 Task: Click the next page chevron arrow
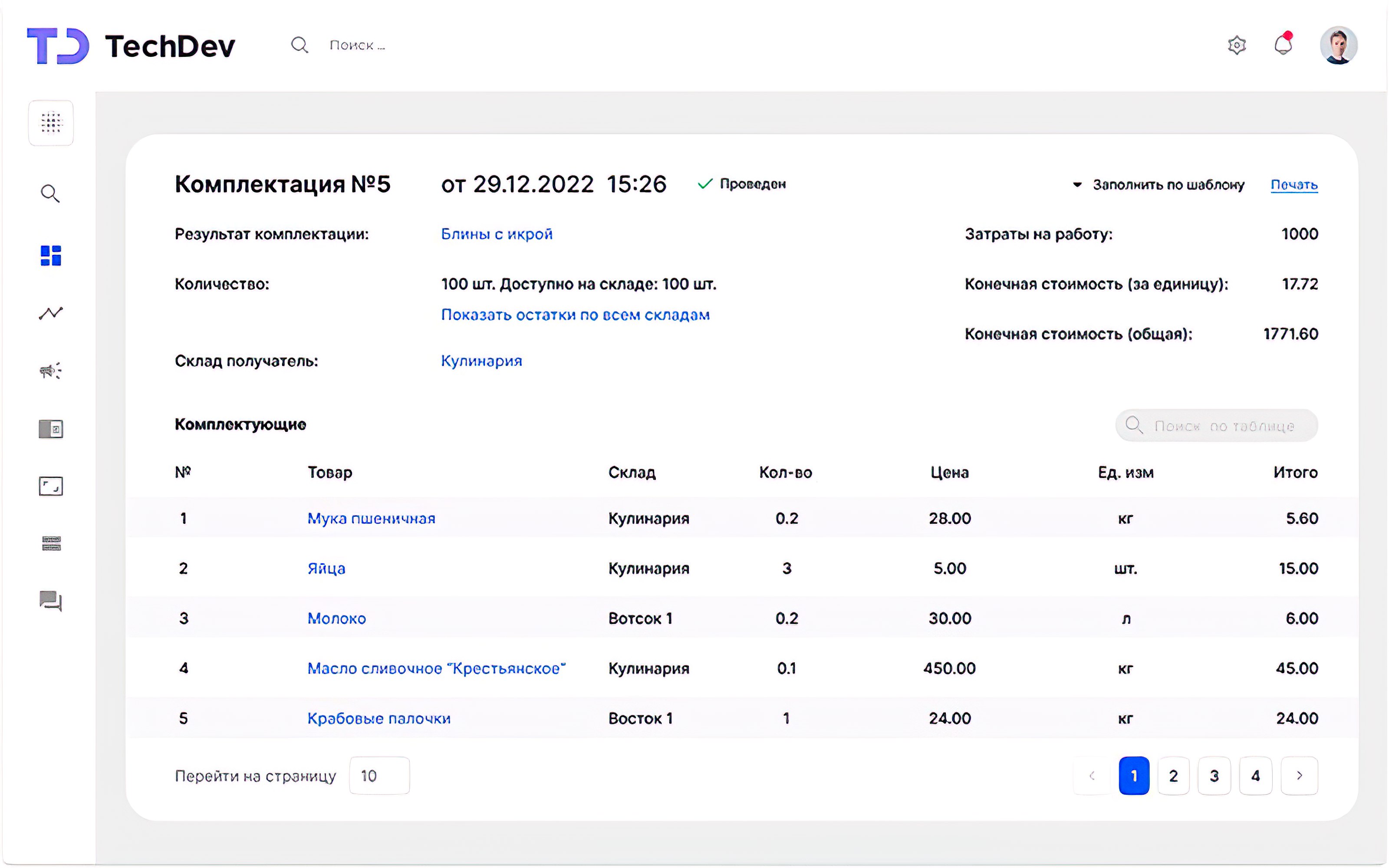(x=1299, y=776)
